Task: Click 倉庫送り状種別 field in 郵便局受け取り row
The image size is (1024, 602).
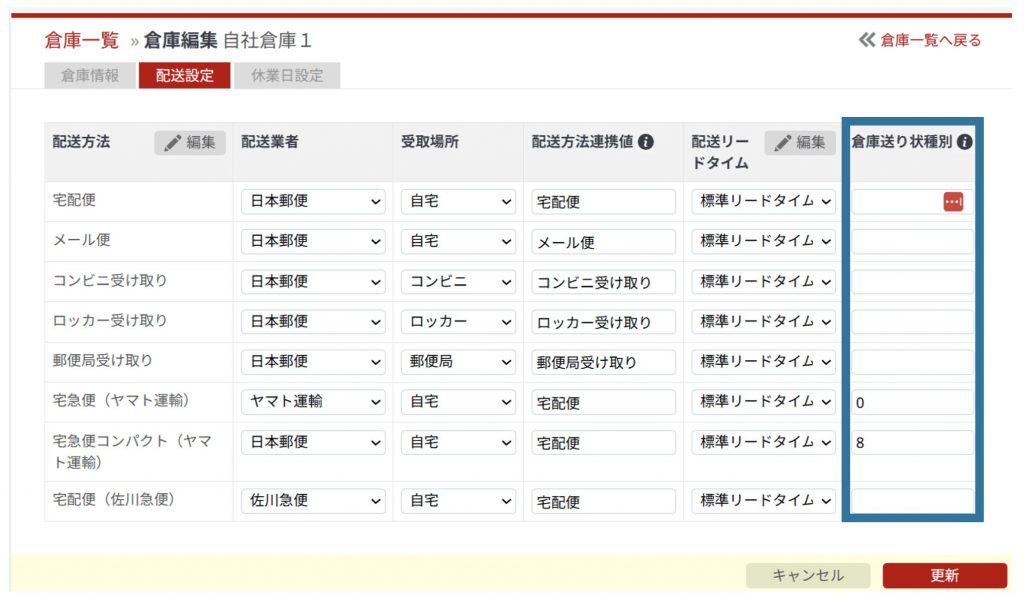Action: coord(912,362)
